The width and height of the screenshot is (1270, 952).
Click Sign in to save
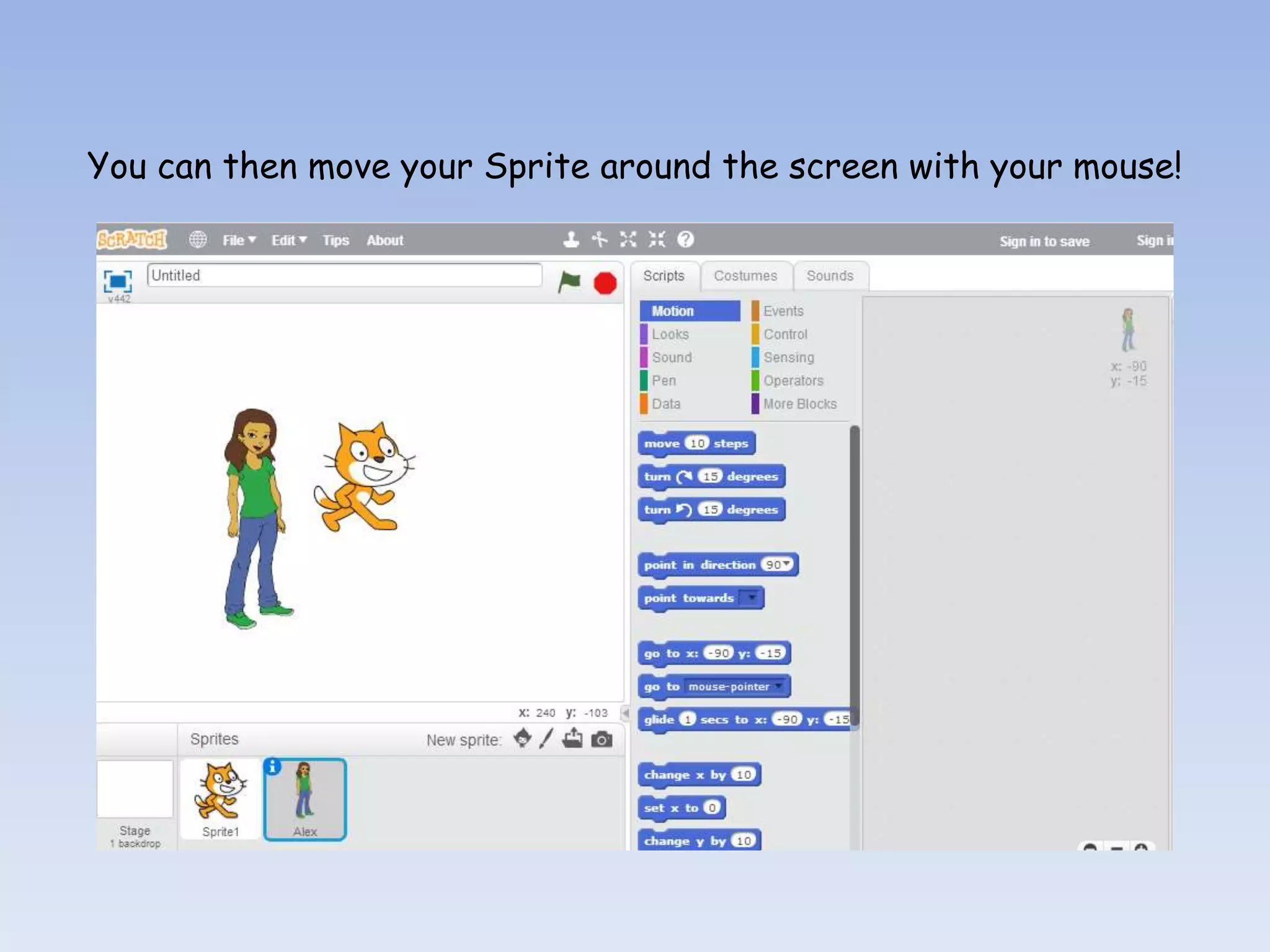(x=1044, y=241)
